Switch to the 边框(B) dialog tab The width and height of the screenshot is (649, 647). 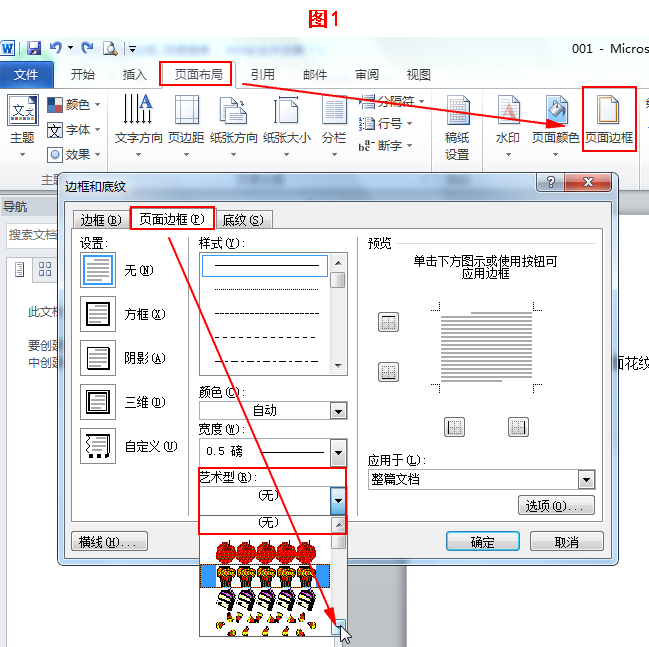point(101,220)
